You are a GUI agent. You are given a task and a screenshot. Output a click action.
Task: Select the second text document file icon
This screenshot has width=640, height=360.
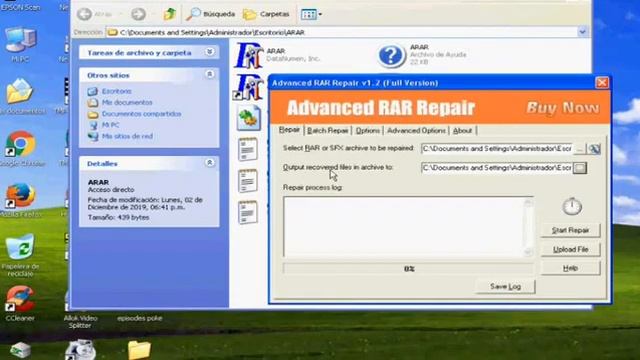248,181
